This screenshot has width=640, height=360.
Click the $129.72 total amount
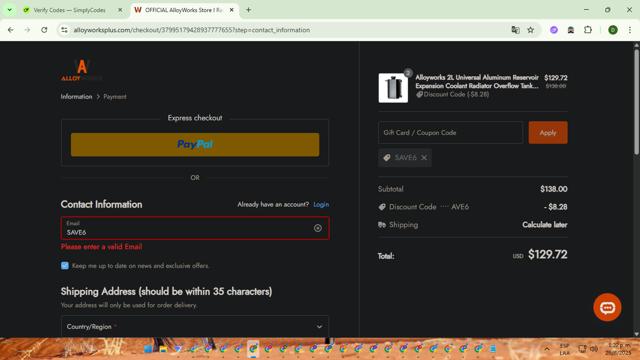[547, 255]
